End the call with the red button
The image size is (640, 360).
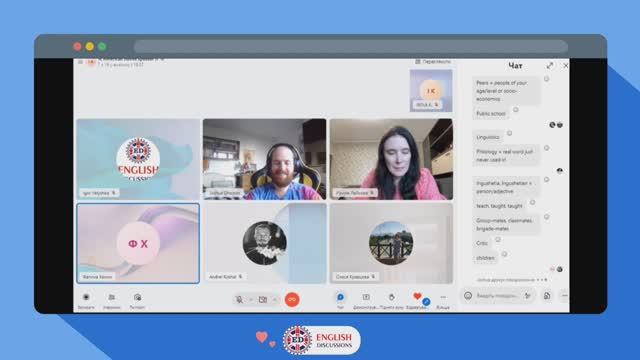click(x=292, y=300)
